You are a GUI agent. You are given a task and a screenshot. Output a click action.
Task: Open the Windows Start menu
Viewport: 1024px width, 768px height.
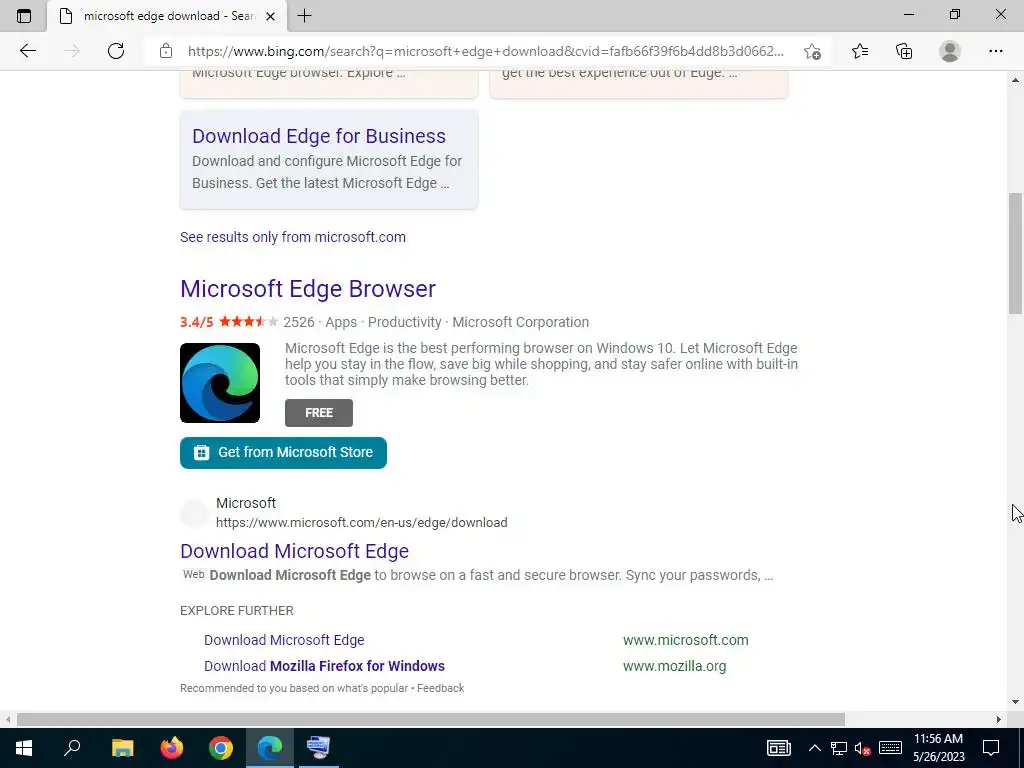(x=24, y=748)
